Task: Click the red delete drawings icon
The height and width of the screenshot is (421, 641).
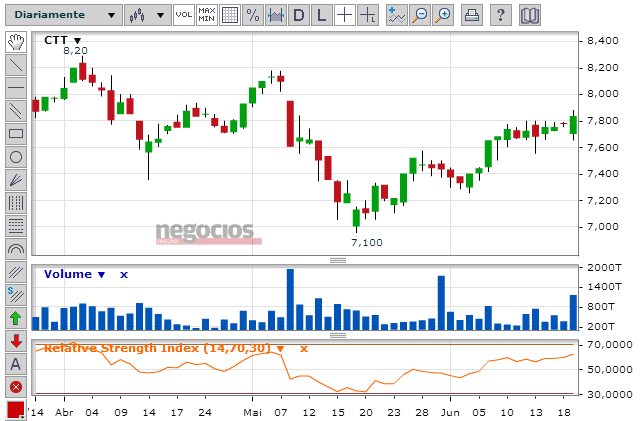Action: click(16, 387)
